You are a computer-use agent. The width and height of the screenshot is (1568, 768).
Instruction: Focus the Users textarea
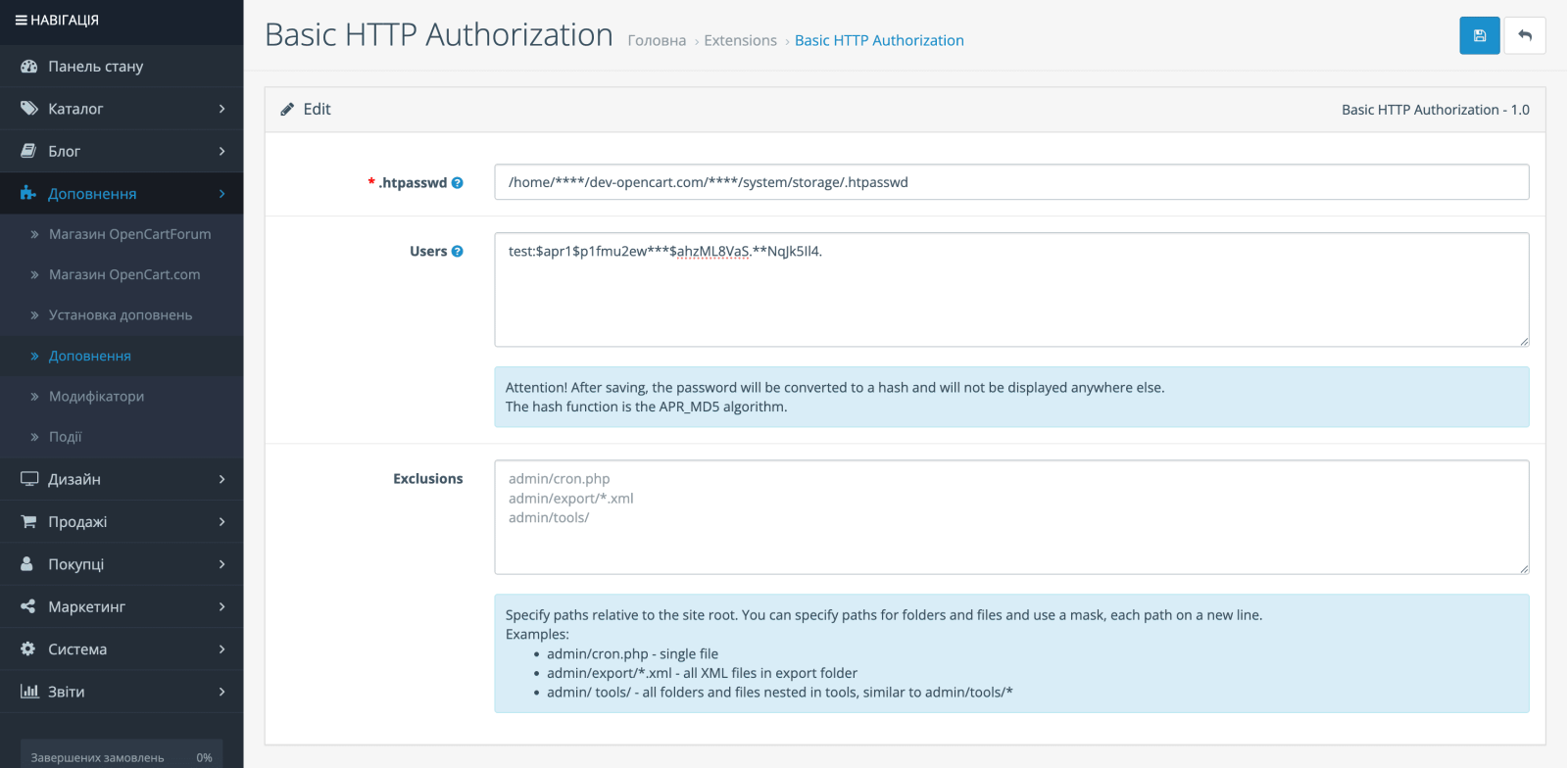(x=1011, y=290)
